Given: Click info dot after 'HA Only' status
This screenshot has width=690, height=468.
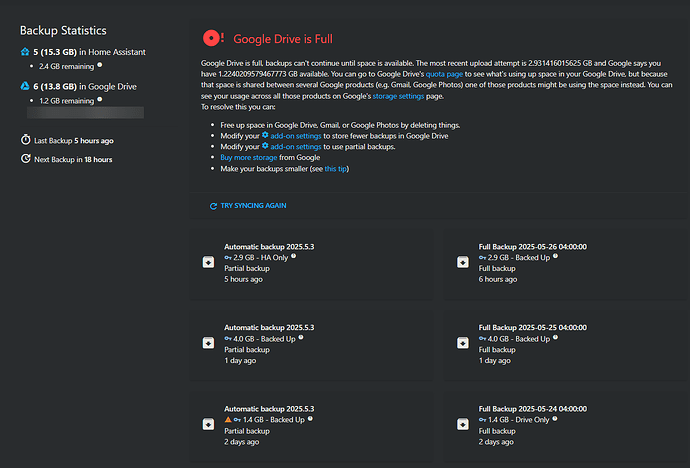Looking at the screenshot, I should click(x=294, y=256).
